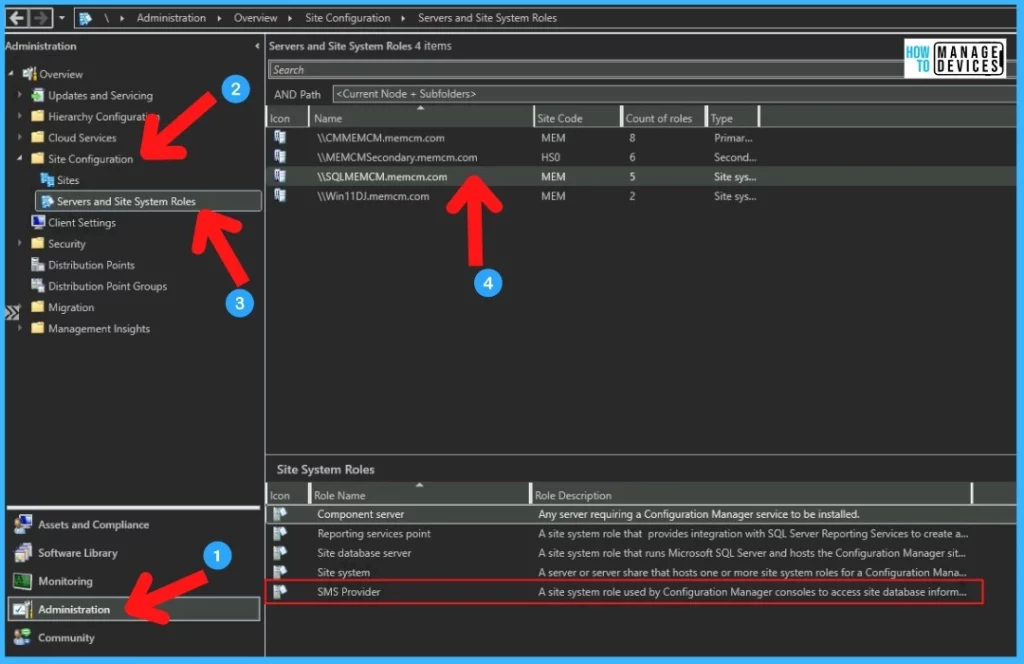
Task: Click the Migration folder icon
Action: click(38, 307)
